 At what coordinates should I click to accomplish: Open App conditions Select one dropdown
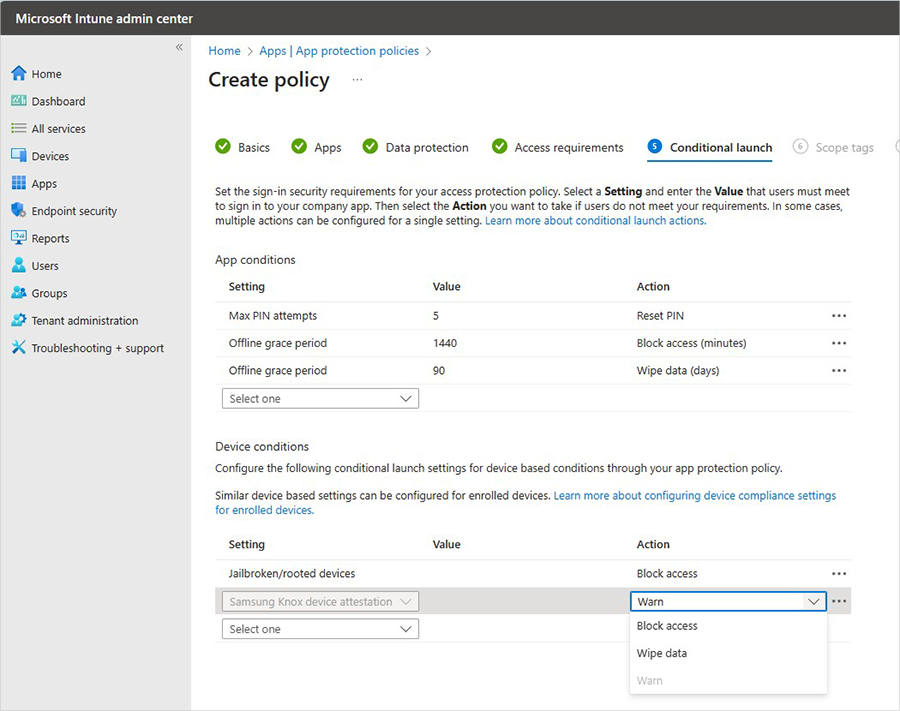point(320,398)
